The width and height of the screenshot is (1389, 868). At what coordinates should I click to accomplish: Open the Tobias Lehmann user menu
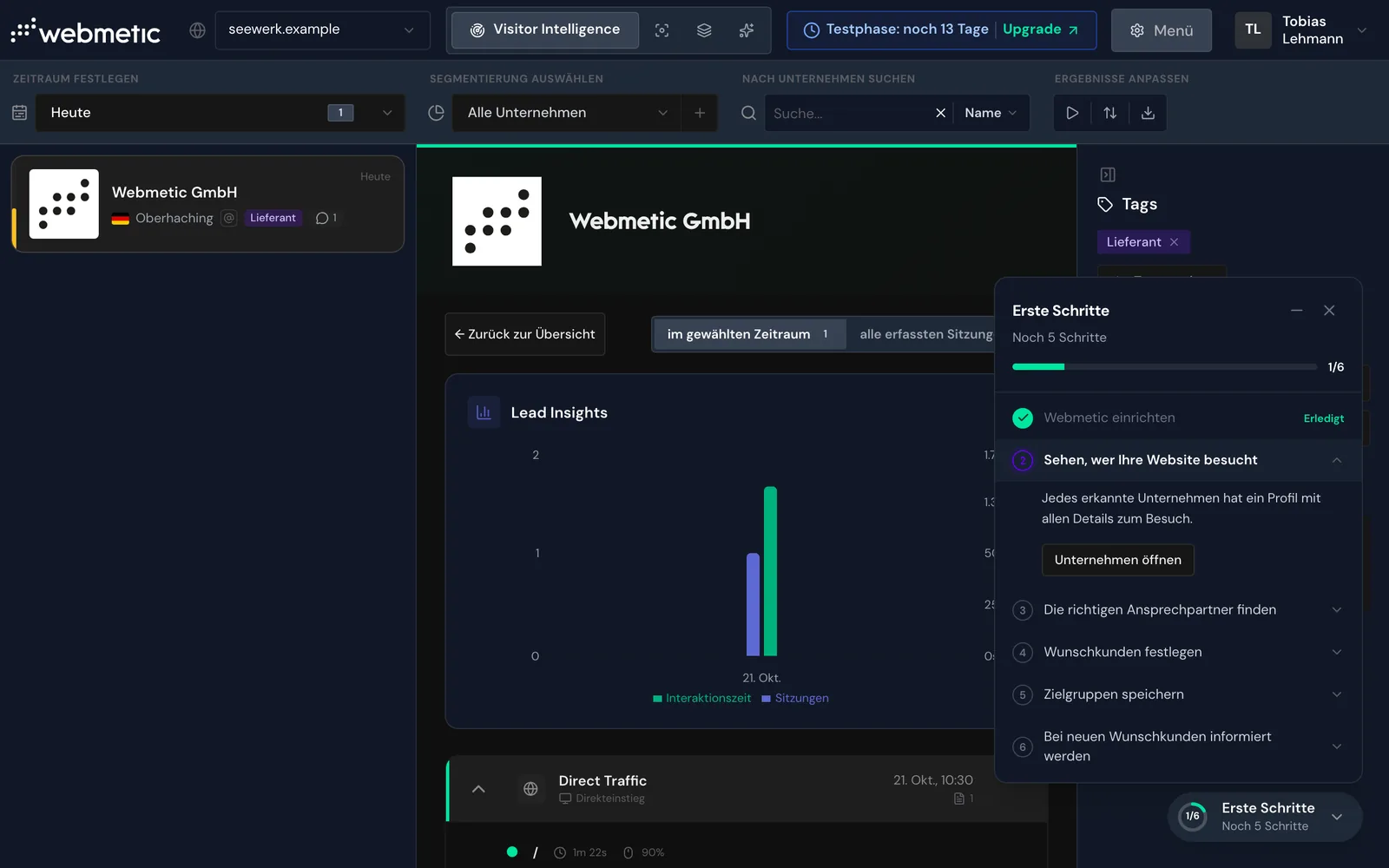(1300, 30)
